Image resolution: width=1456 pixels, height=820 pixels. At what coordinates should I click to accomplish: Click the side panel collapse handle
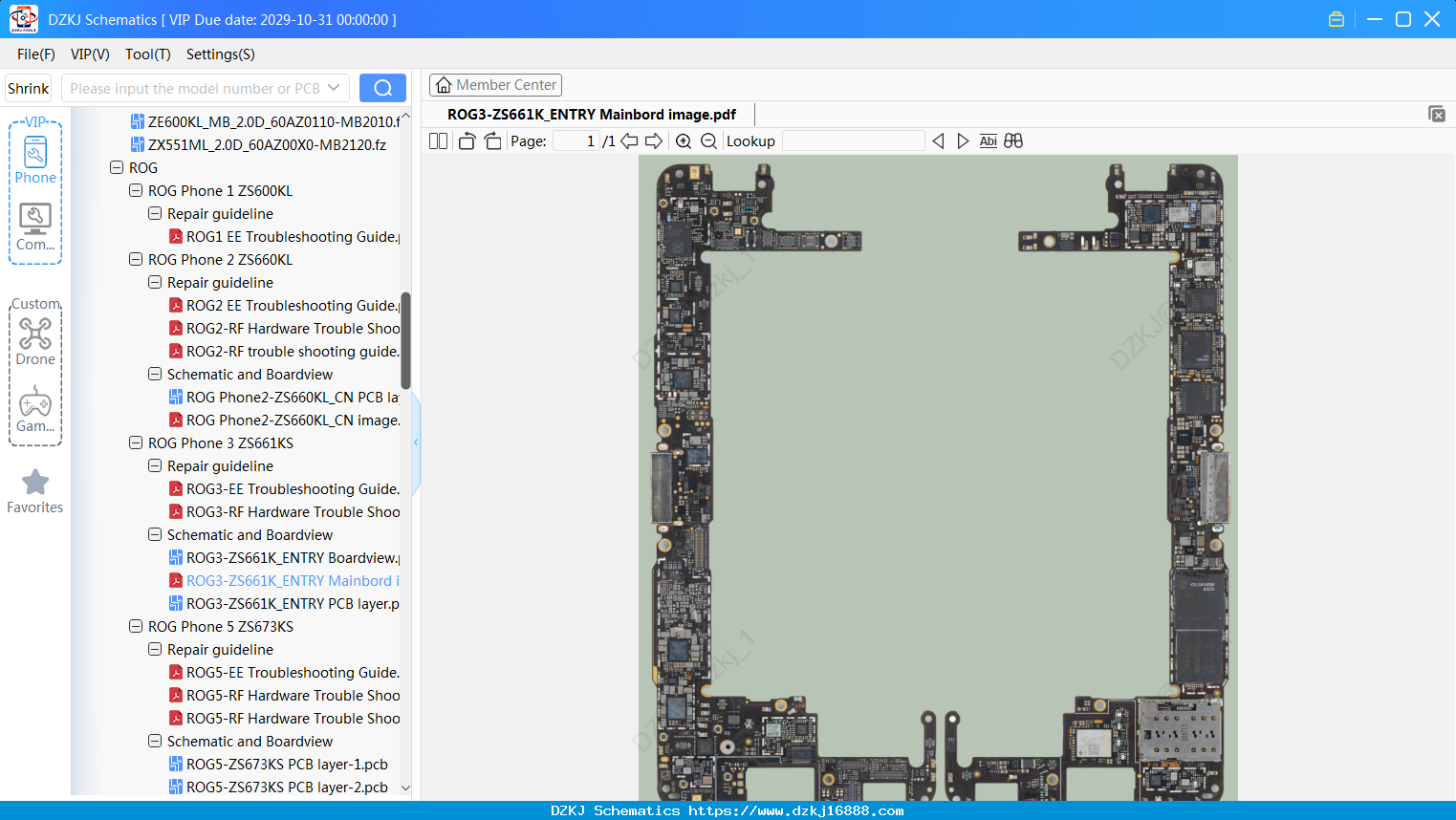click(x=416, y=442)
